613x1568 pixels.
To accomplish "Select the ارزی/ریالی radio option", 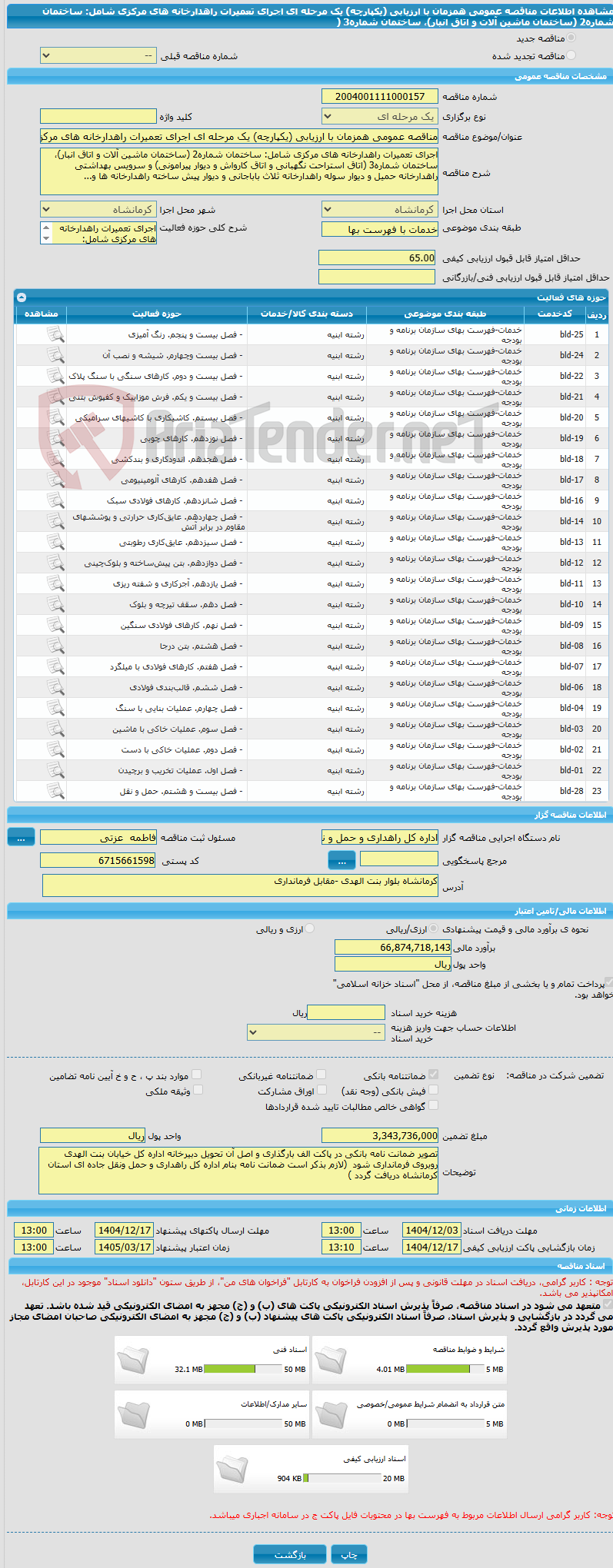I will pyautogui.click(x=434, y=929).
